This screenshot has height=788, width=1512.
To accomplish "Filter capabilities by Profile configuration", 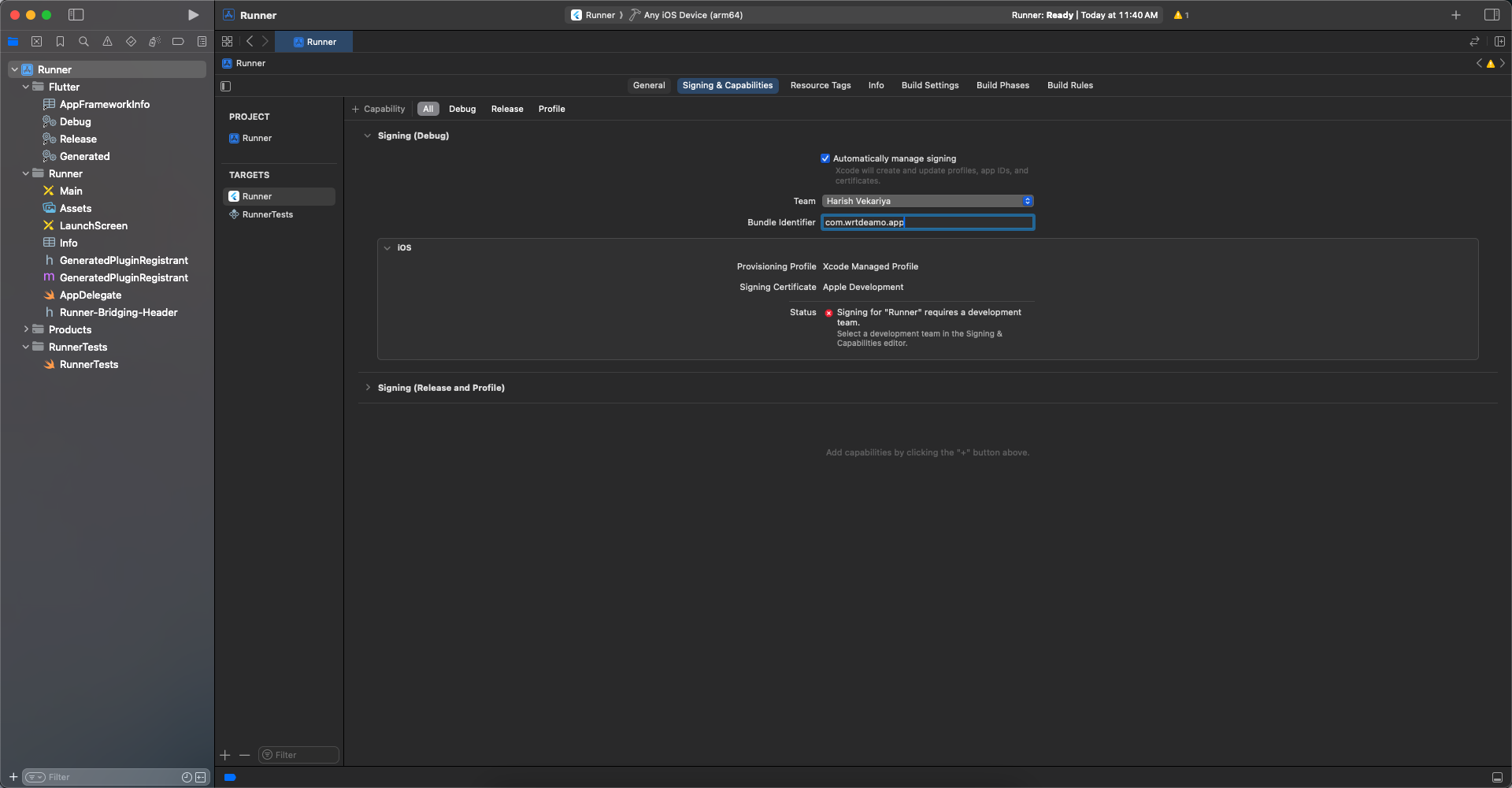I will click(x=552, y=109).
